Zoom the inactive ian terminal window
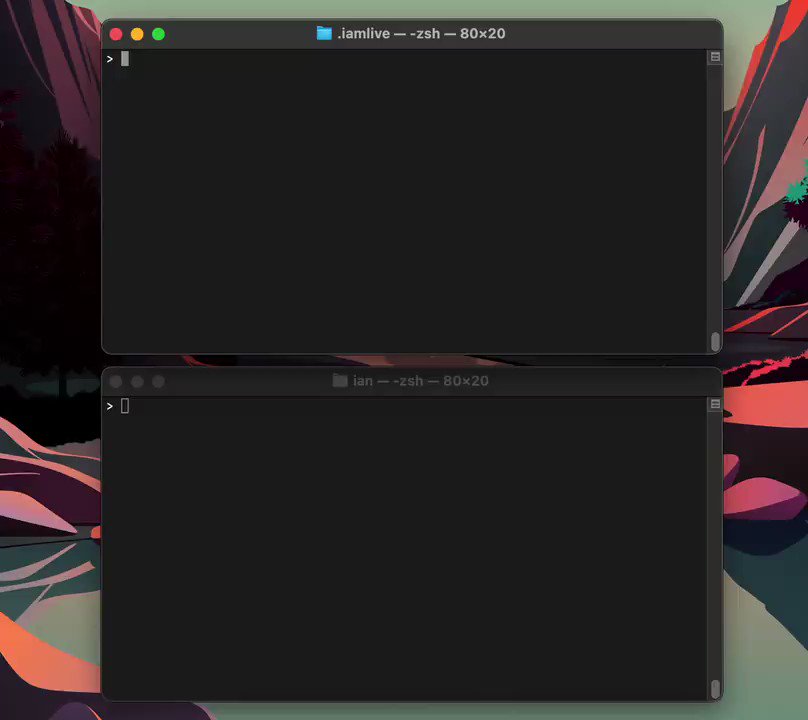The image size is (808, 720). click(159, 381)
